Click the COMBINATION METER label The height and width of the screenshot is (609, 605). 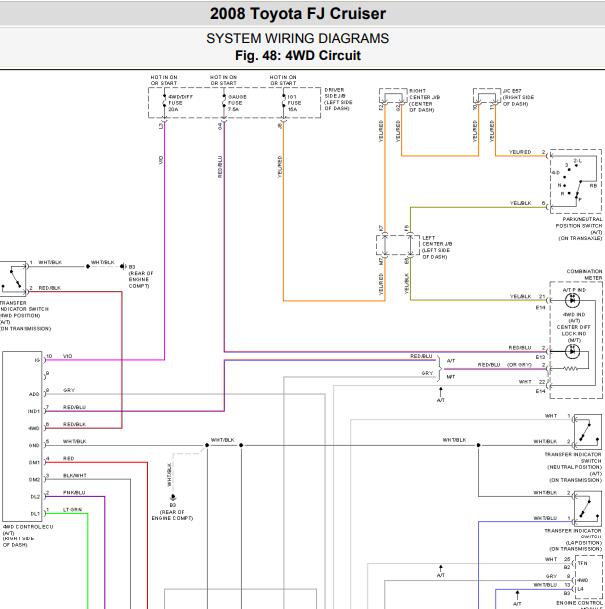(584, 275)
